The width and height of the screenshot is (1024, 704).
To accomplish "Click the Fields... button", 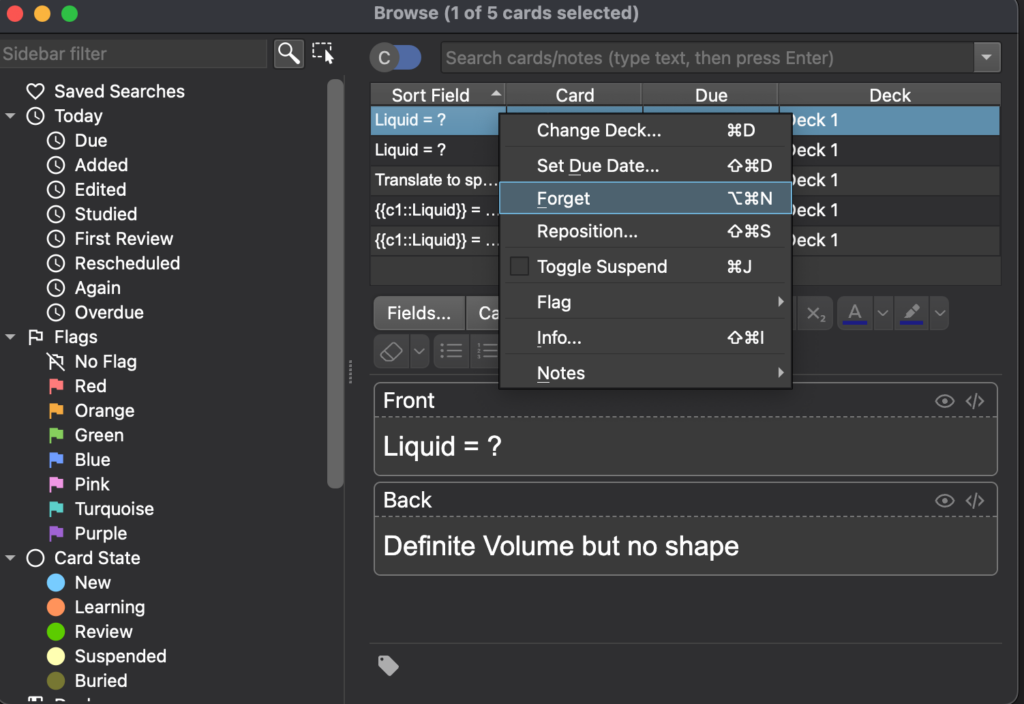I will [419, 313].
